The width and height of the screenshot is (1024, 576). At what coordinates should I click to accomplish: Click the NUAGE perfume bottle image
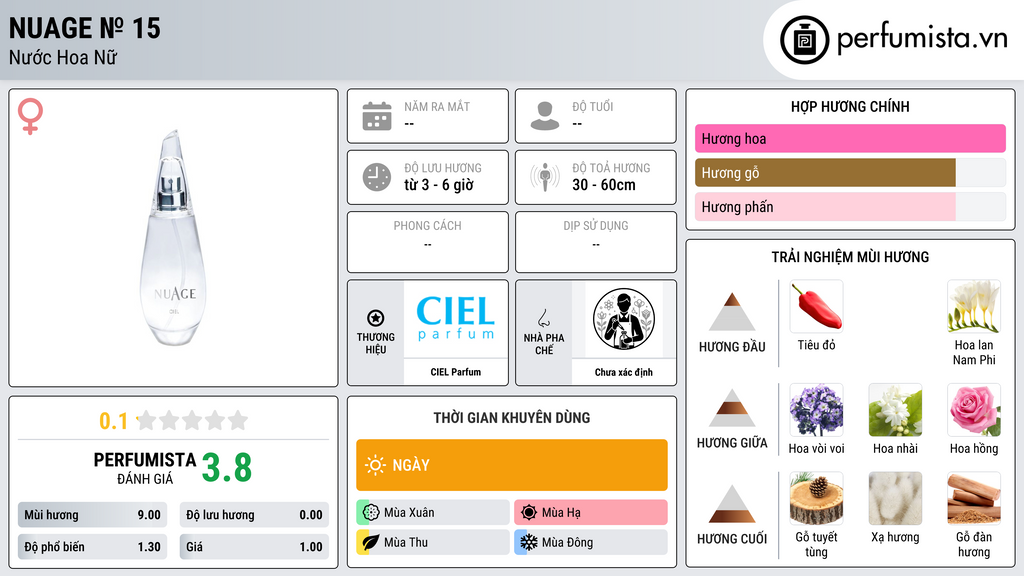(x=173, y=238)
